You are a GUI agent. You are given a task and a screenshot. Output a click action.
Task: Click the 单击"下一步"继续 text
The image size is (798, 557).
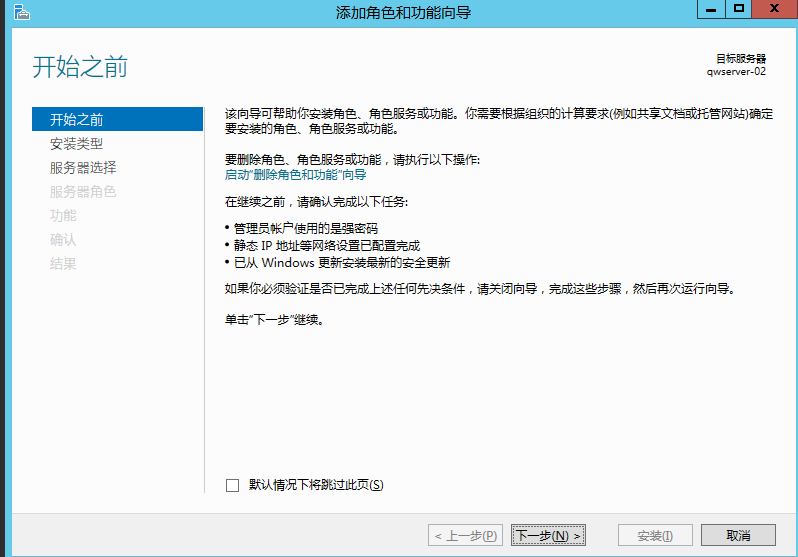click(x=274, y=320)
